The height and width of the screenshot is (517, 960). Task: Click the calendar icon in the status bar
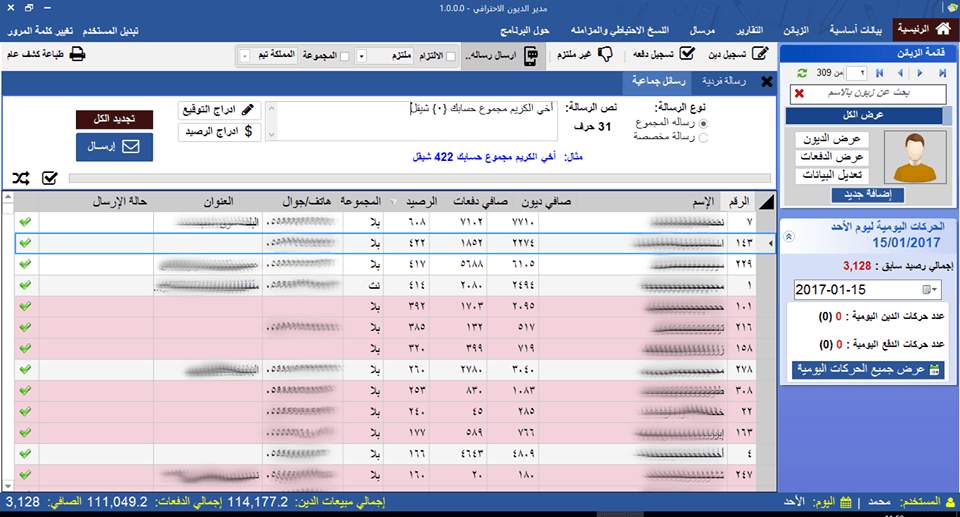tap(846, 502)
